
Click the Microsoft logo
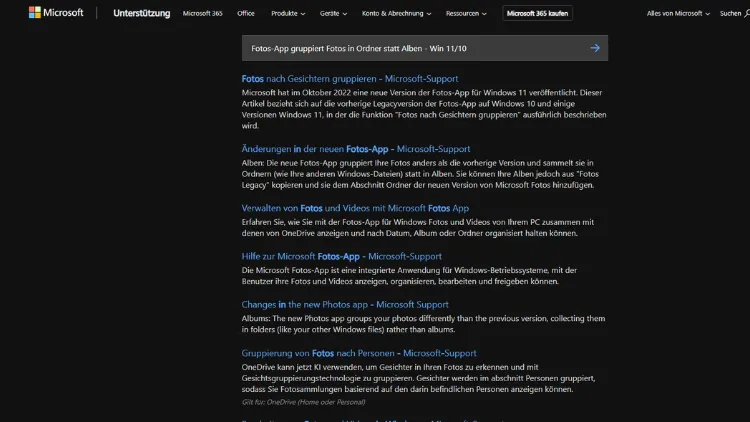(57, 14)
